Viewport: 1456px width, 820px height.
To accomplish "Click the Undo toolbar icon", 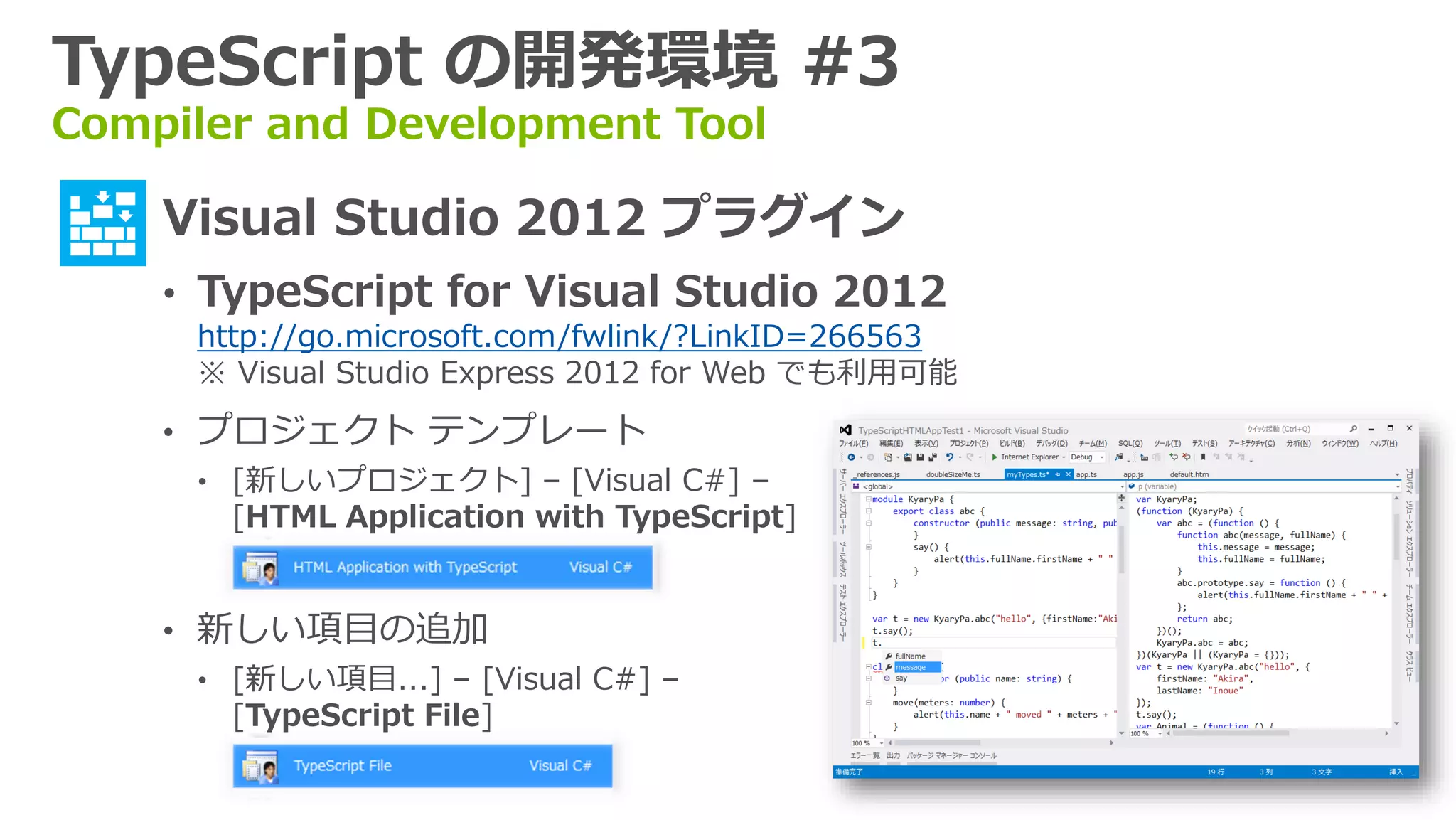I will [x=950, y=457].
